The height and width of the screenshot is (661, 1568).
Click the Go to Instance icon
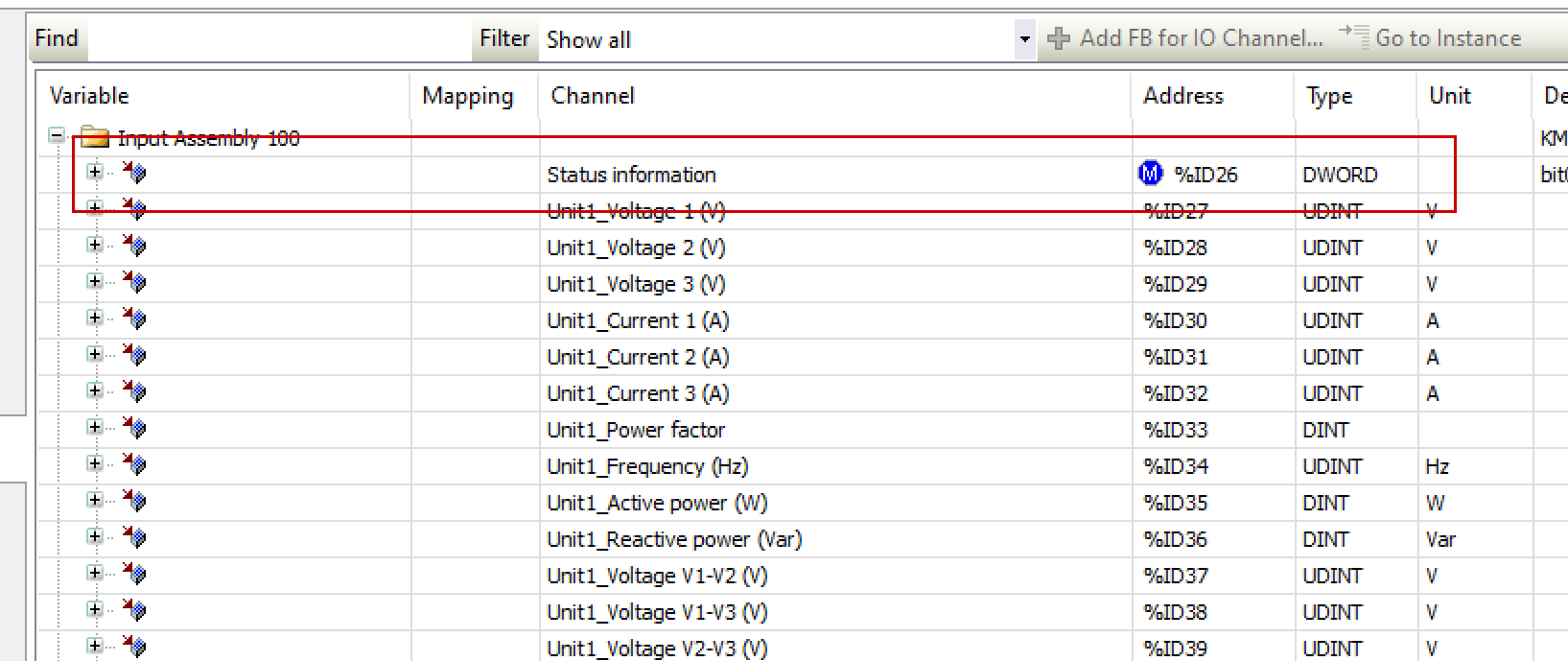pyautogui.click(x=1354, y=36)
